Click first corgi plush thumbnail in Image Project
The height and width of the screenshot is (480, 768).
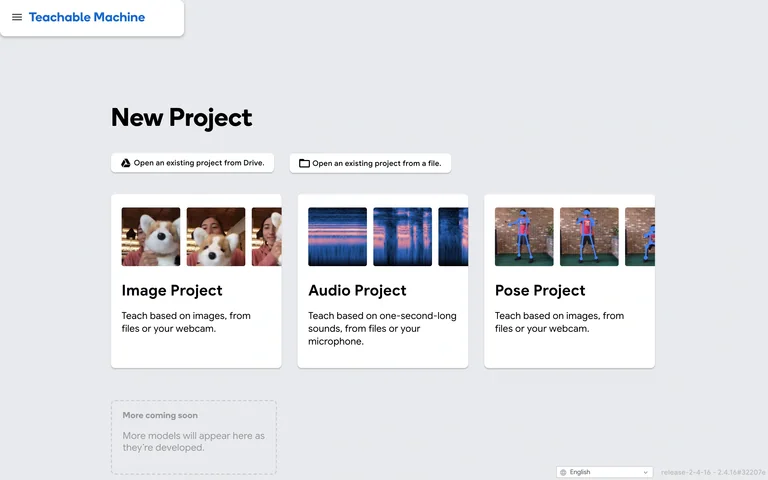151,237
